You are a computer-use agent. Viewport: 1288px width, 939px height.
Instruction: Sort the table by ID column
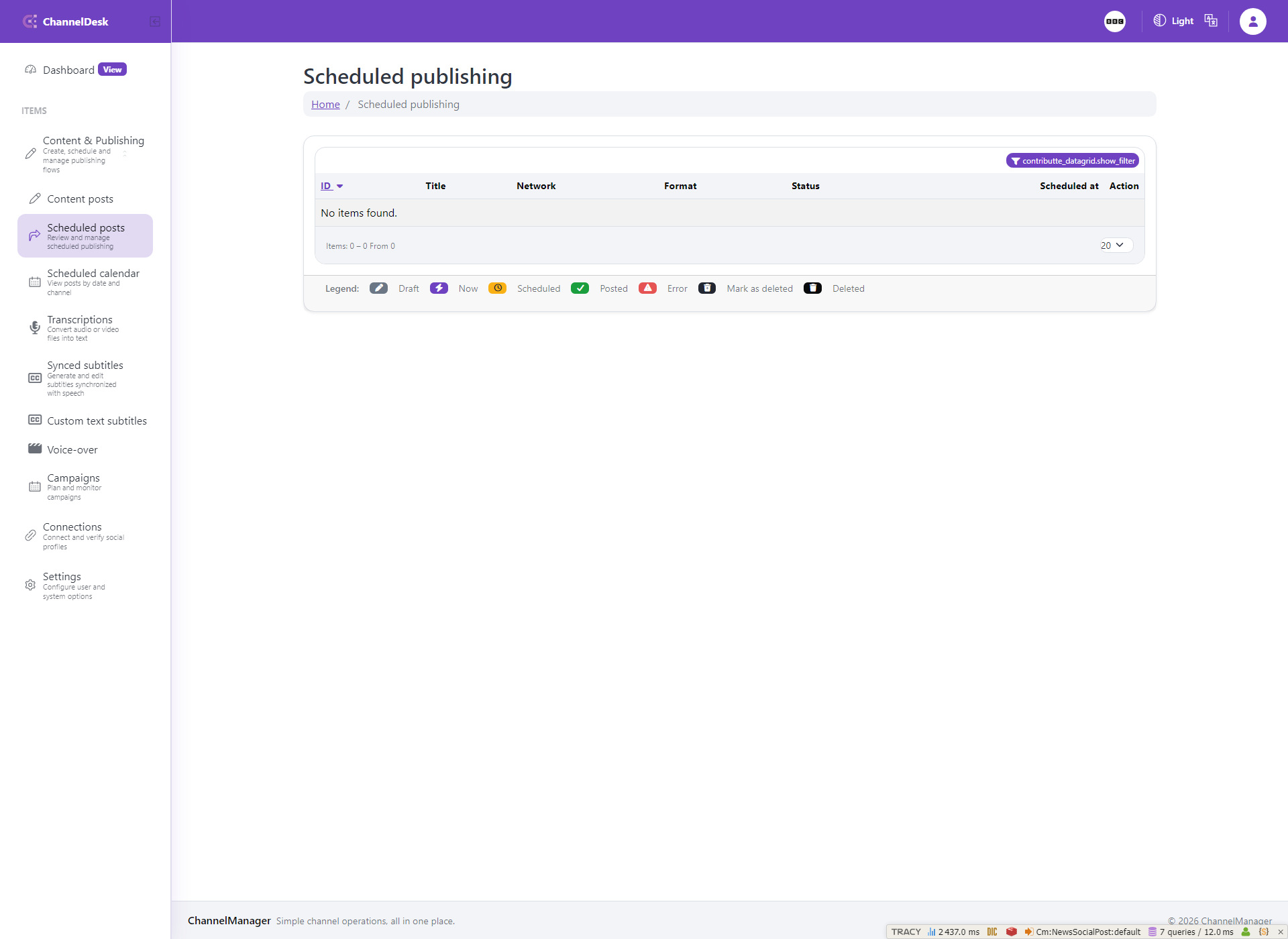point(331,186)
